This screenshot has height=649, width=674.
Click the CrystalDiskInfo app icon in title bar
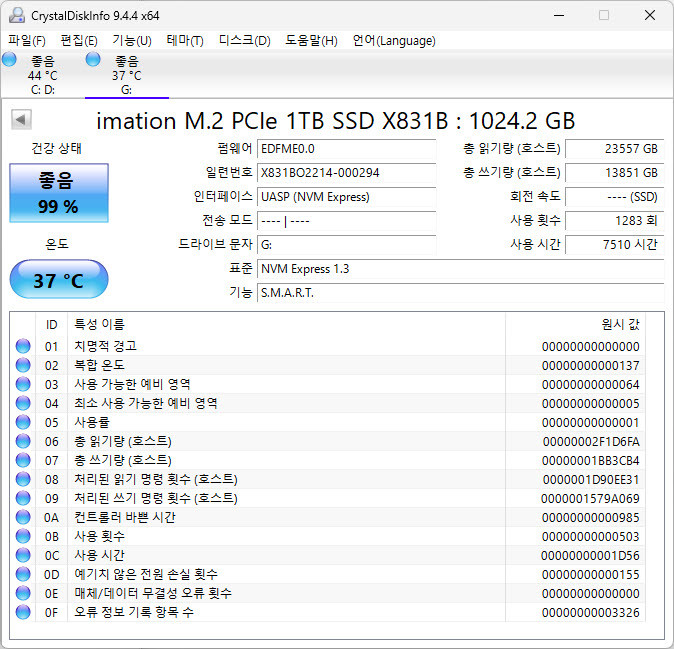[x=17, y=15]
